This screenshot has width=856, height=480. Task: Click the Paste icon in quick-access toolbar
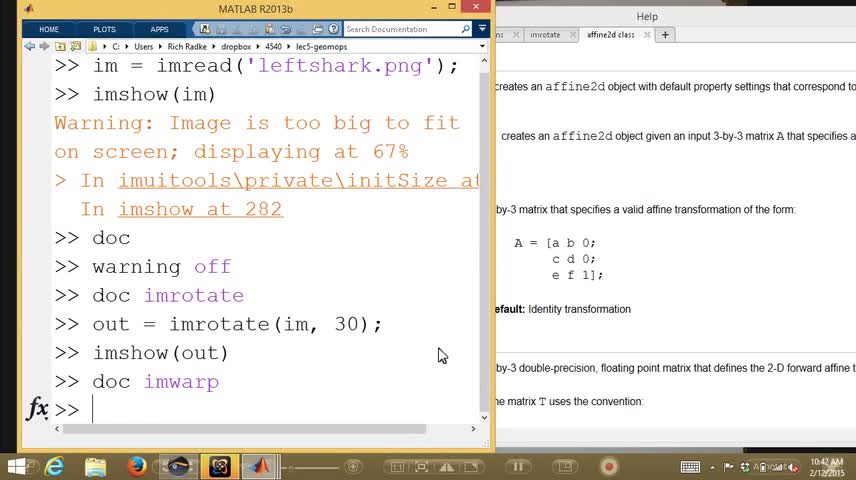point(270,29)
